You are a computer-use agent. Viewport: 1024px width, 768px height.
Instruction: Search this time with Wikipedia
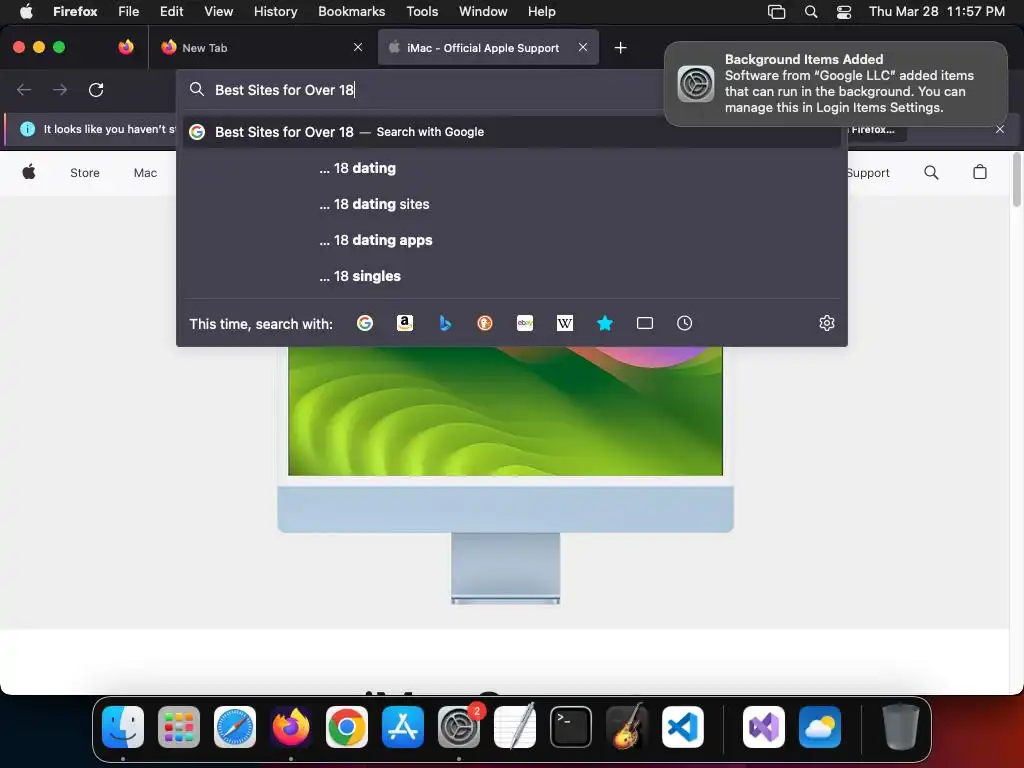pos(565,323)
